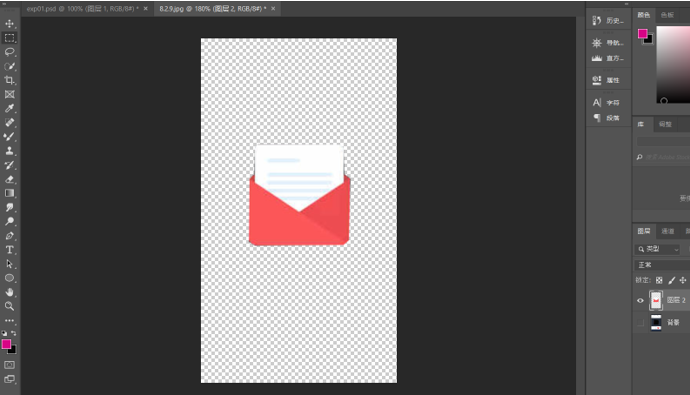
Task: Select the Clone Stamp tool
Action: (9, 151)
